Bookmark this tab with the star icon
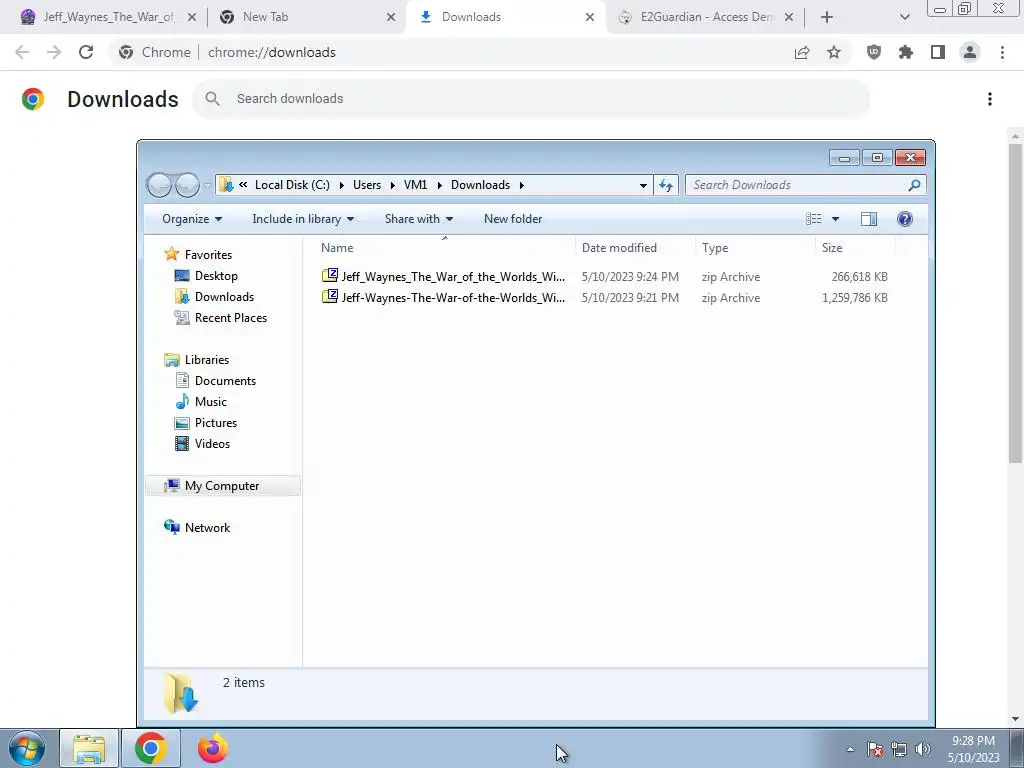 (x=834, y=52)
